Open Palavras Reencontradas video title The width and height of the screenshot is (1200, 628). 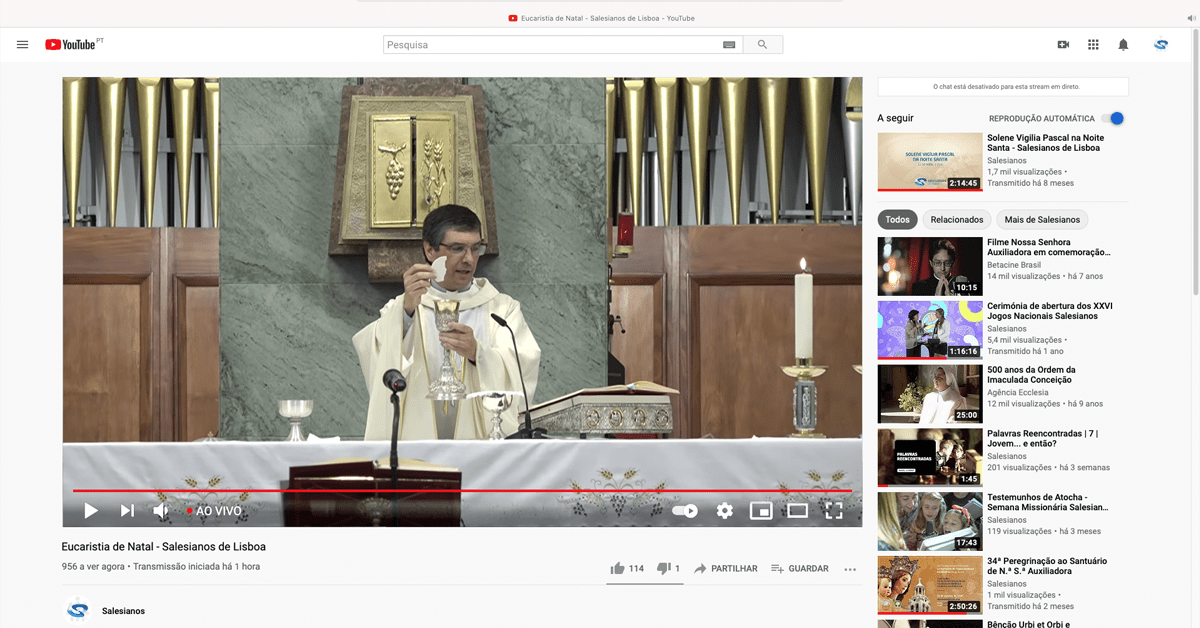click(x=1043, y=439)
